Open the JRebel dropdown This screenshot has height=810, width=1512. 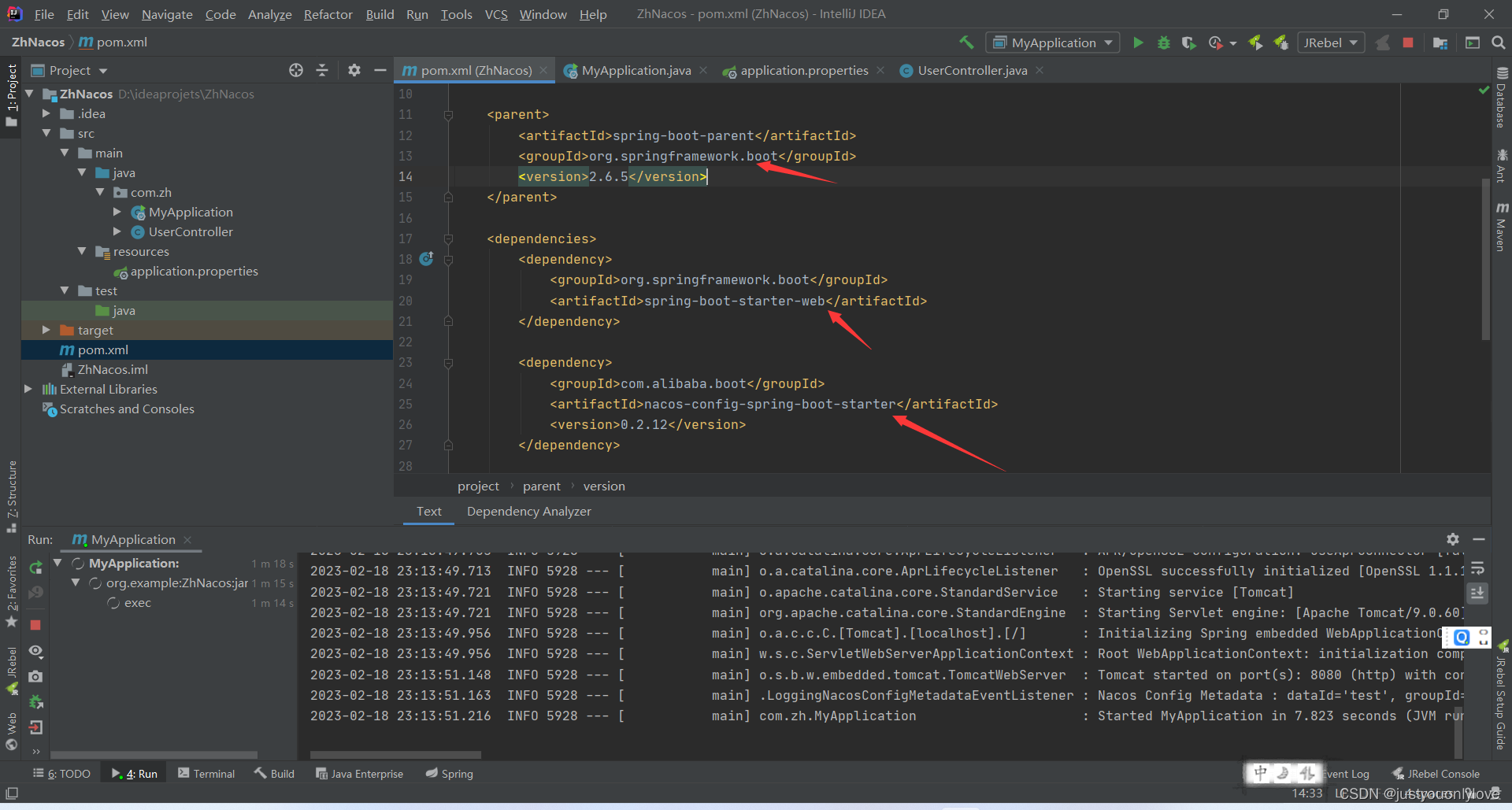1330,43
